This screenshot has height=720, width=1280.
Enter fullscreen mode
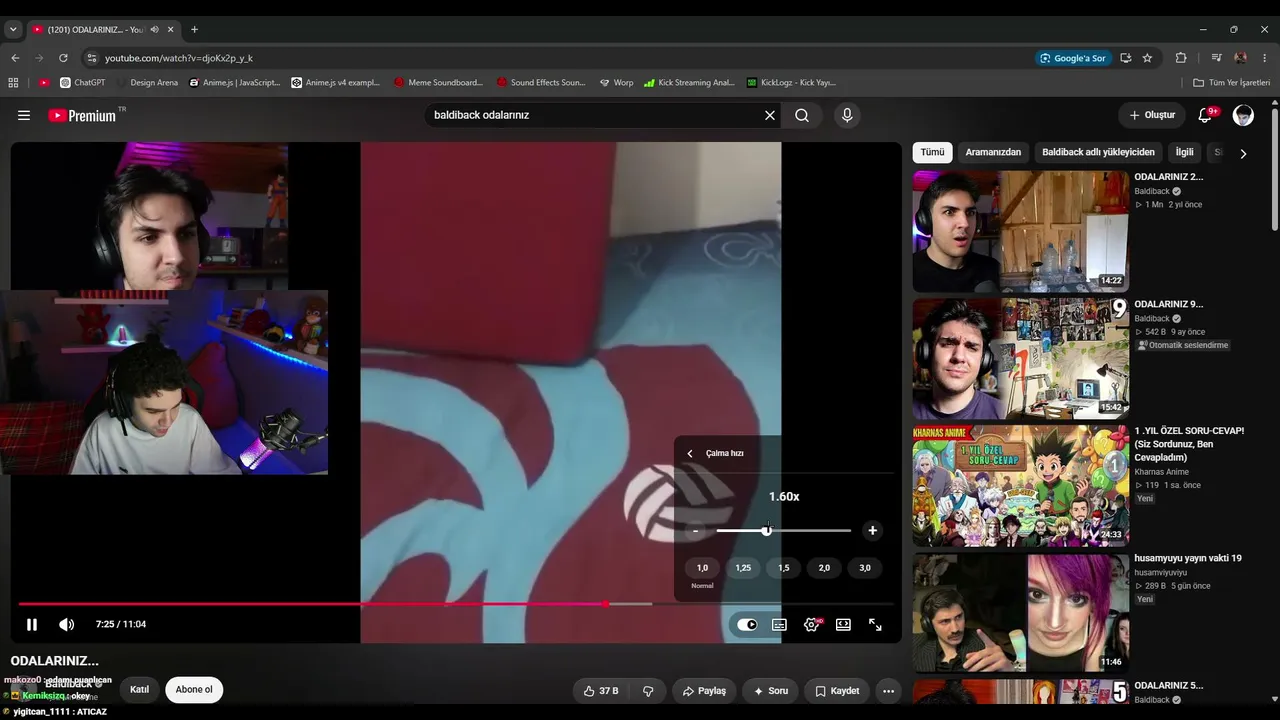[875, 624]
